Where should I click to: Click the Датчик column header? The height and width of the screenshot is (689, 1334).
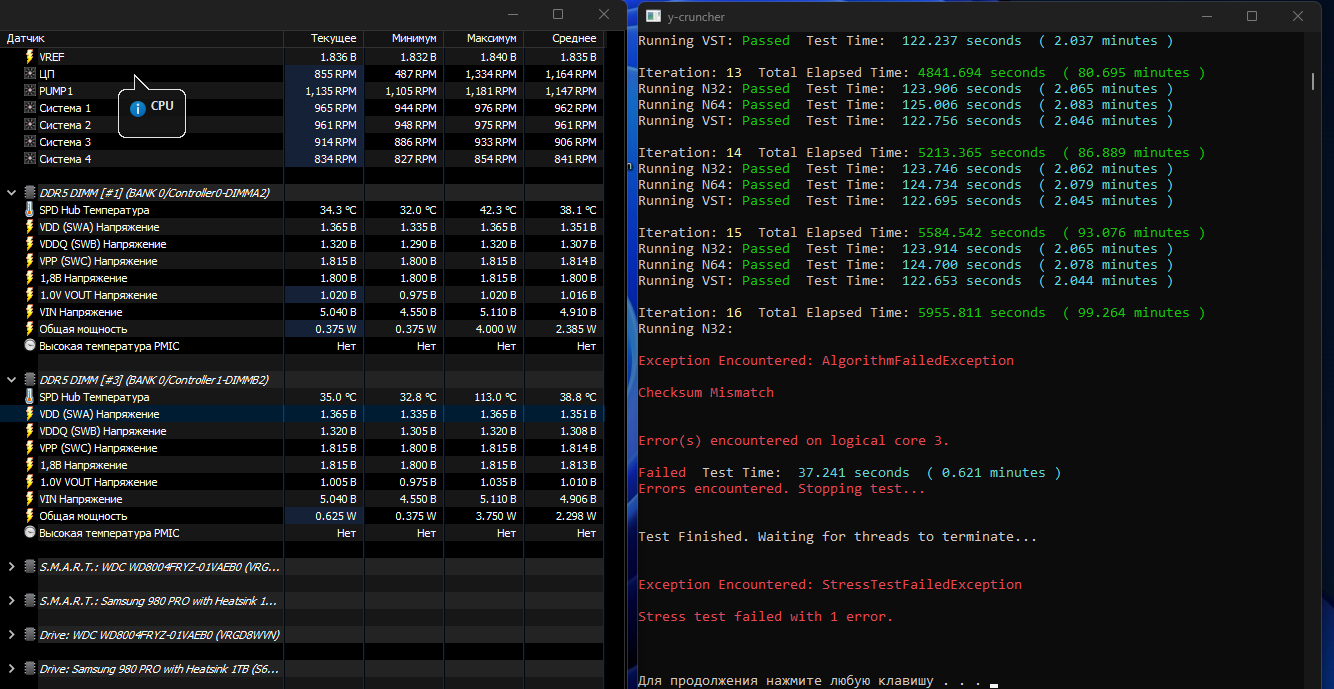[142, 38]
